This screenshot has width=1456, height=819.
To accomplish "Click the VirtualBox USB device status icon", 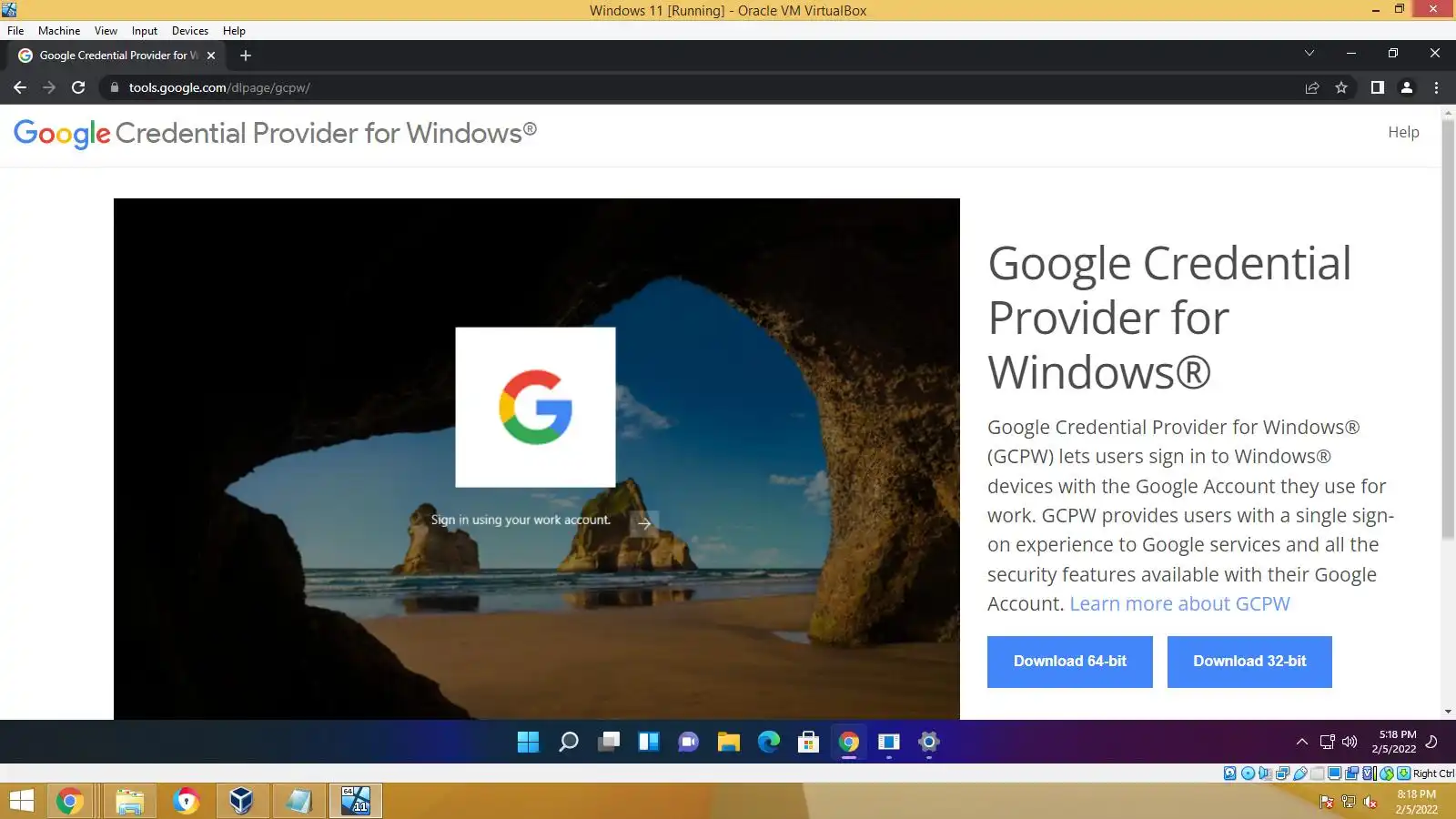I will tap(1299, 773).
